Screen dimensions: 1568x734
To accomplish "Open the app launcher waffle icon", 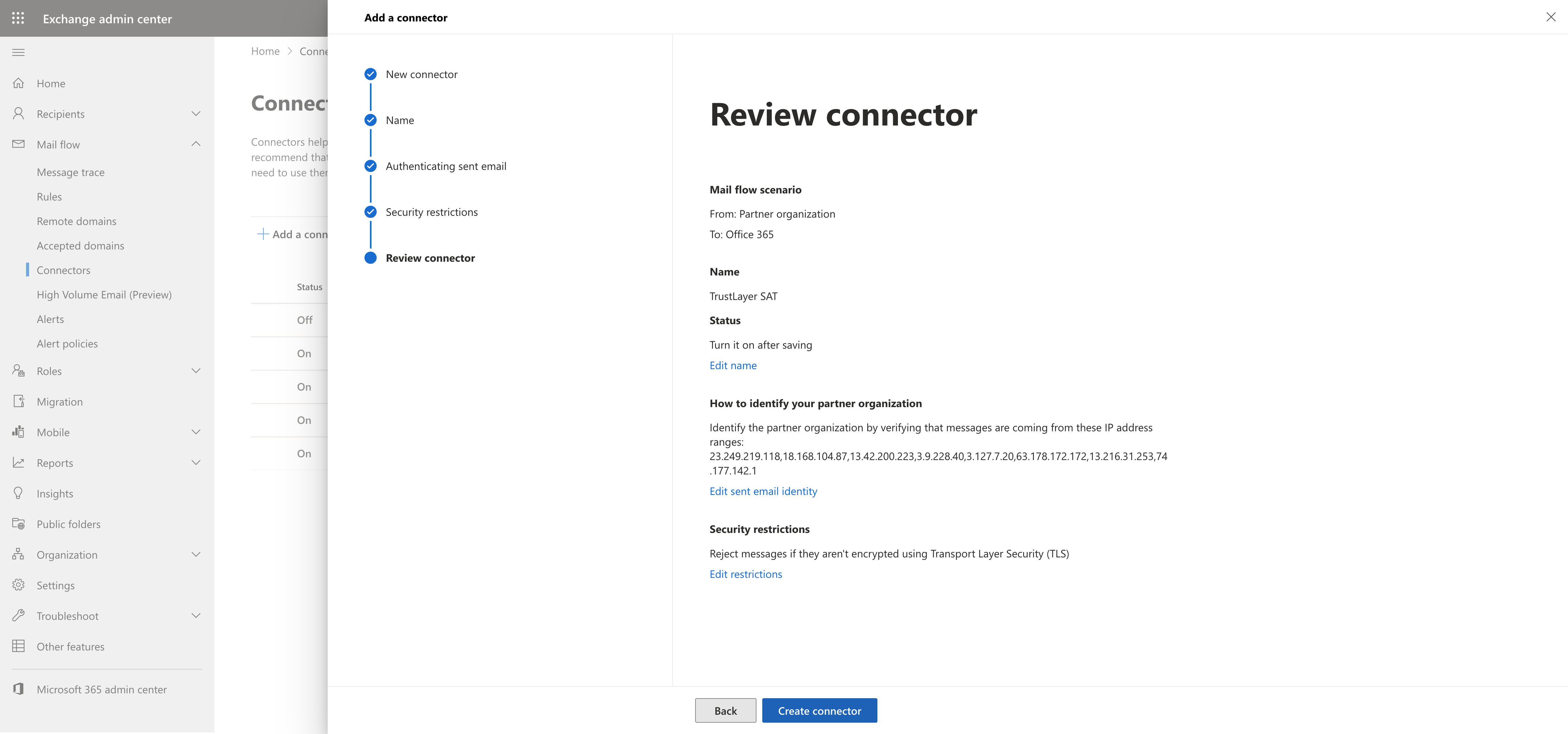I will (x=18, y=18).
